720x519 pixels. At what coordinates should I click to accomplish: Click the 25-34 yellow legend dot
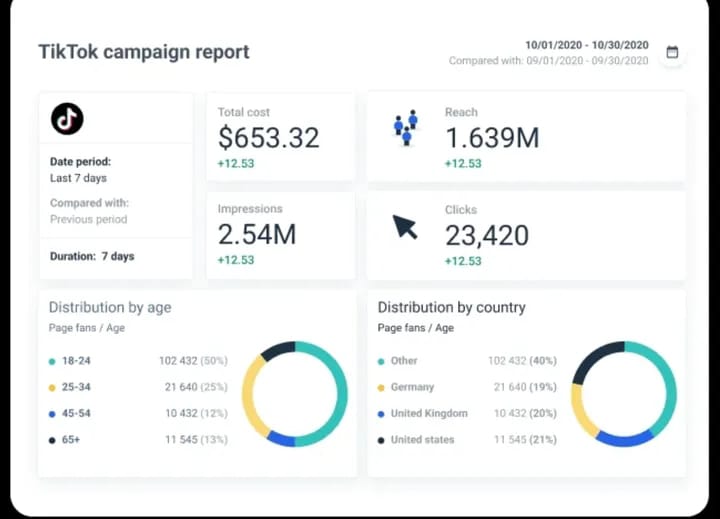click(52, 388)
